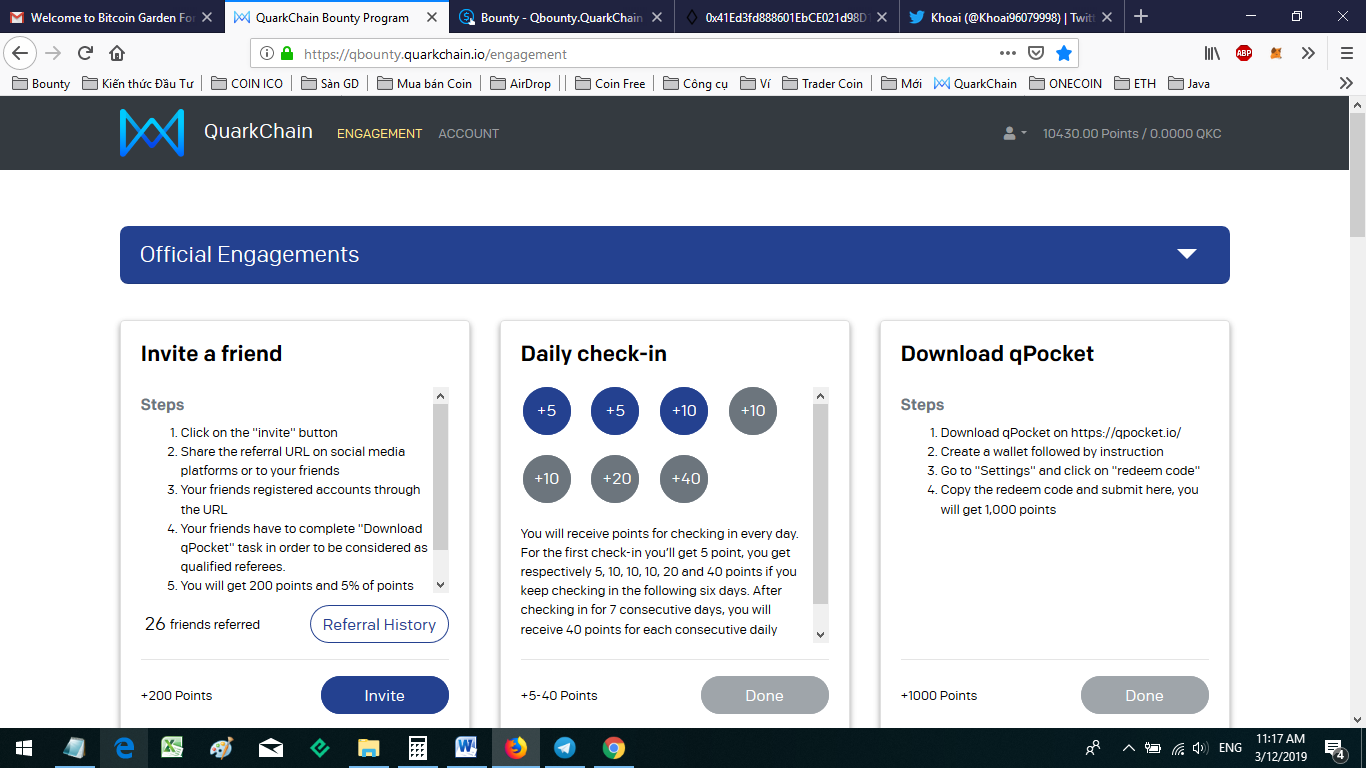Image resolution: width=1366 pixels, height=768 pixels.
Task: Open the ONECOIN bookmark folder
Action: 1066,84
